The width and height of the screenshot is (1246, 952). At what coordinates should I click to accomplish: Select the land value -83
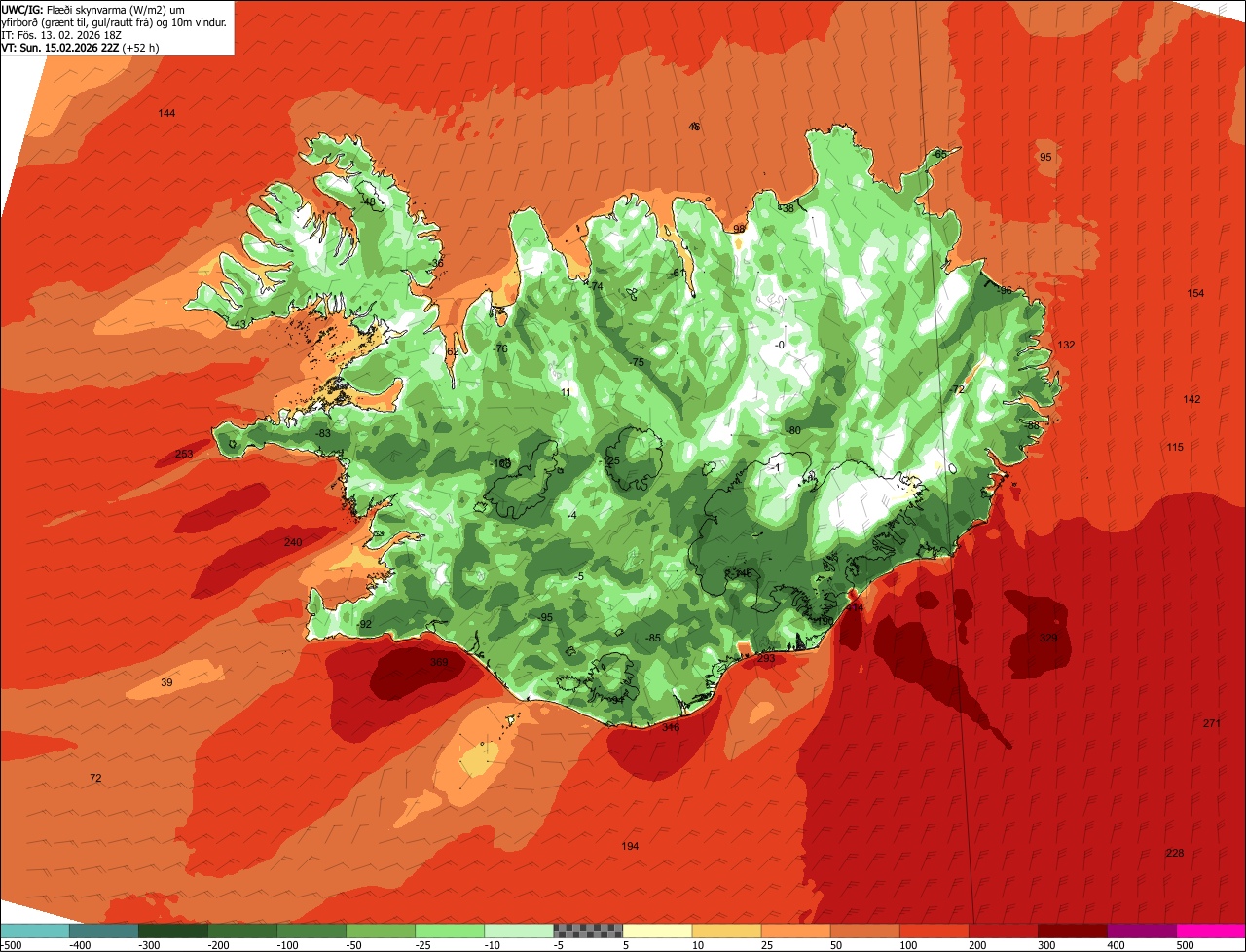323,434
